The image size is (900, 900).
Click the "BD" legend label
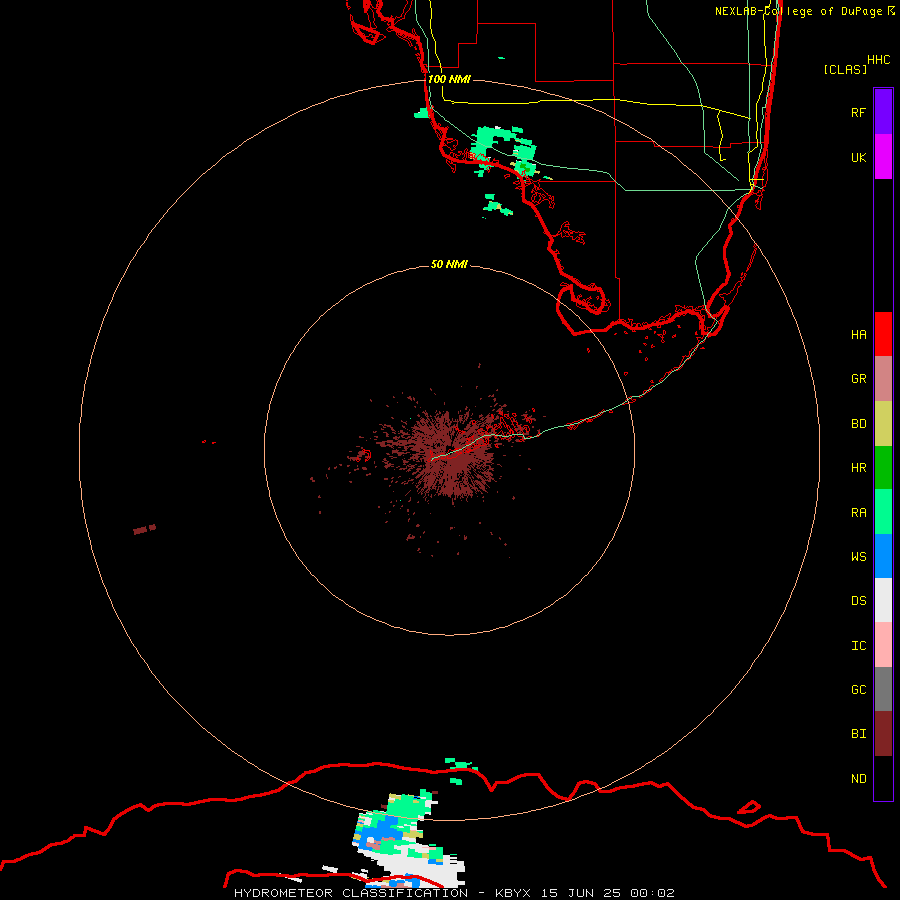click(x=858, y=424)
